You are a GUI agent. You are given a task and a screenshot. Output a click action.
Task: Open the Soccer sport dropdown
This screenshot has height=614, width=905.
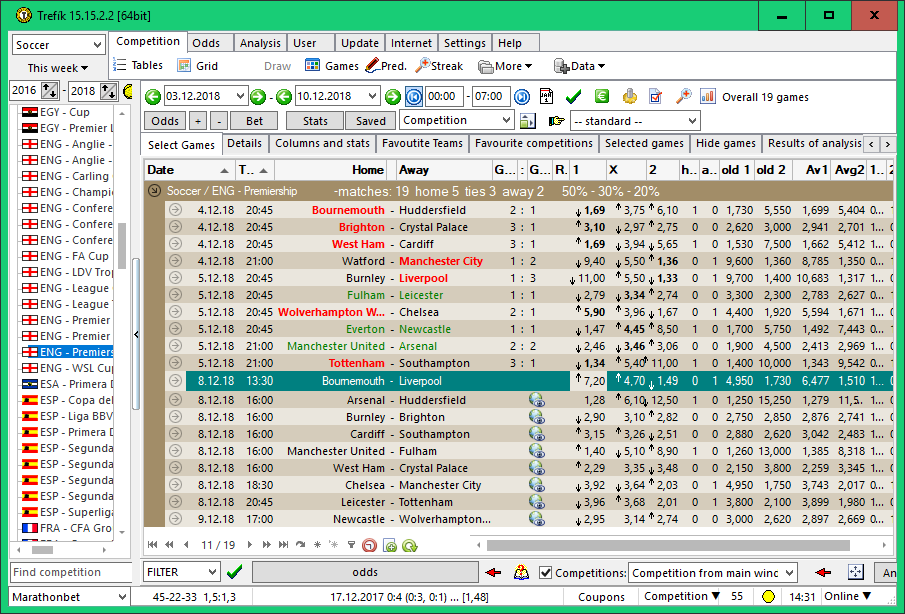pos(59,45)
